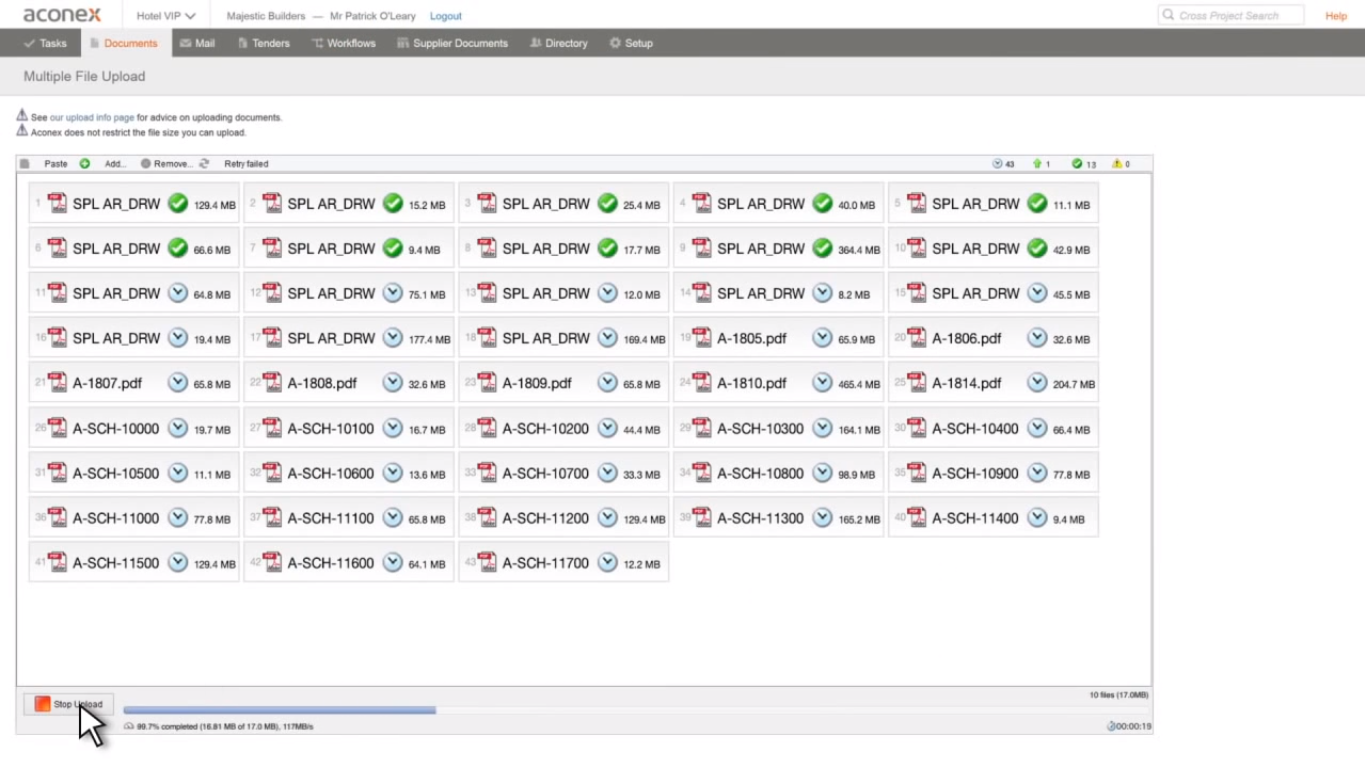
Task: Switch to the Workflows tab
Action: point(343,43)
